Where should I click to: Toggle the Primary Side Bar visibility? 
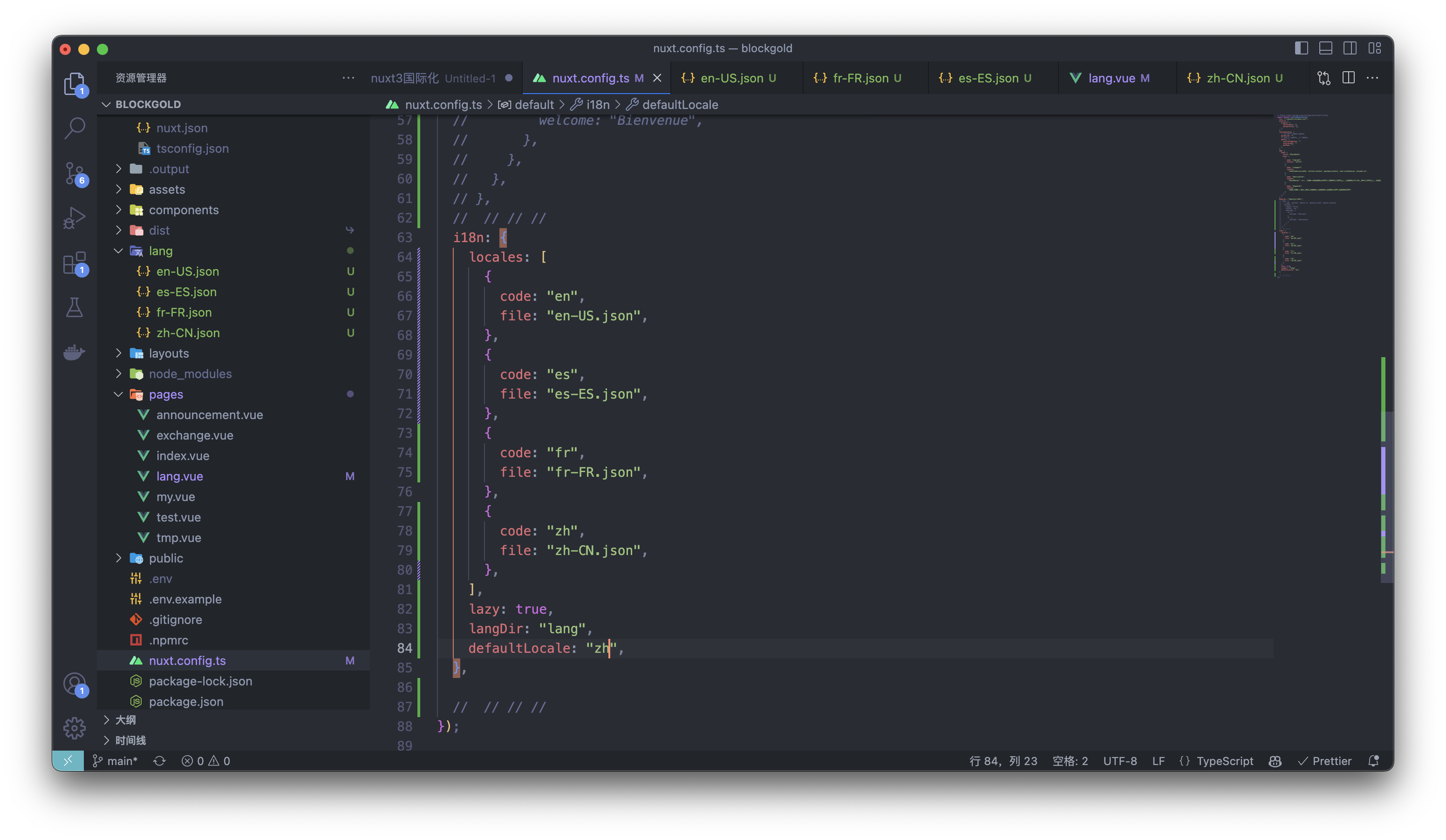tap(1301, 48)
